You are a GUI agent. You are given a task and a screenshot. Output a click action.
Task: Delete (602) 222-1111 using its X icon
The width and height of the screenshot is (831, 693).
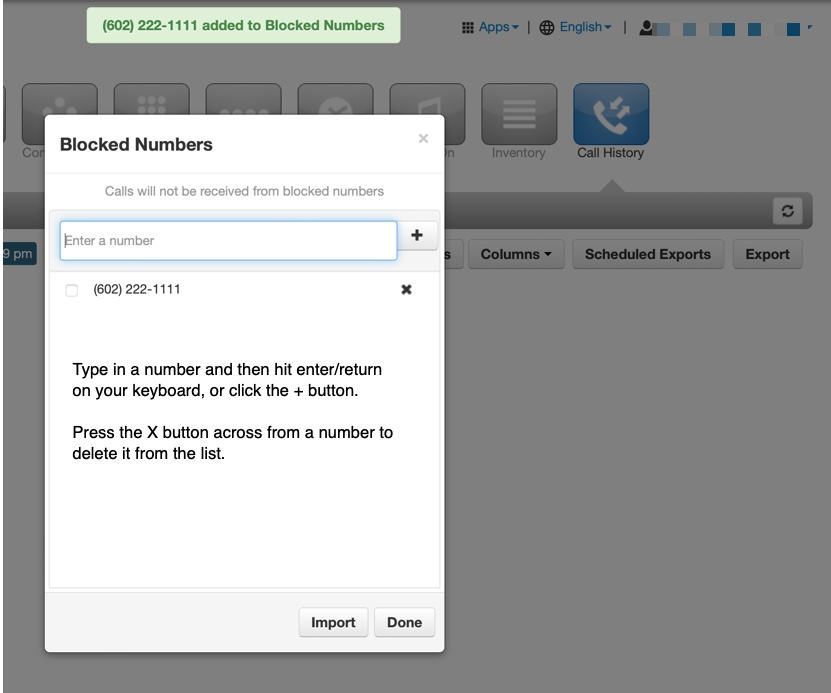tap(406, 290)
